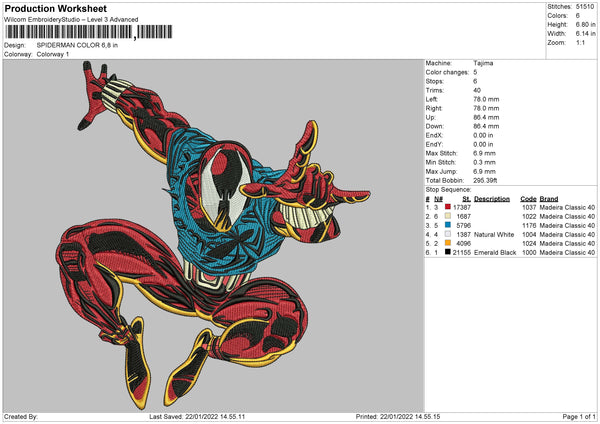Select the Machine value Tajima
This screenshot has height=424, width=600.
[482, 63]
